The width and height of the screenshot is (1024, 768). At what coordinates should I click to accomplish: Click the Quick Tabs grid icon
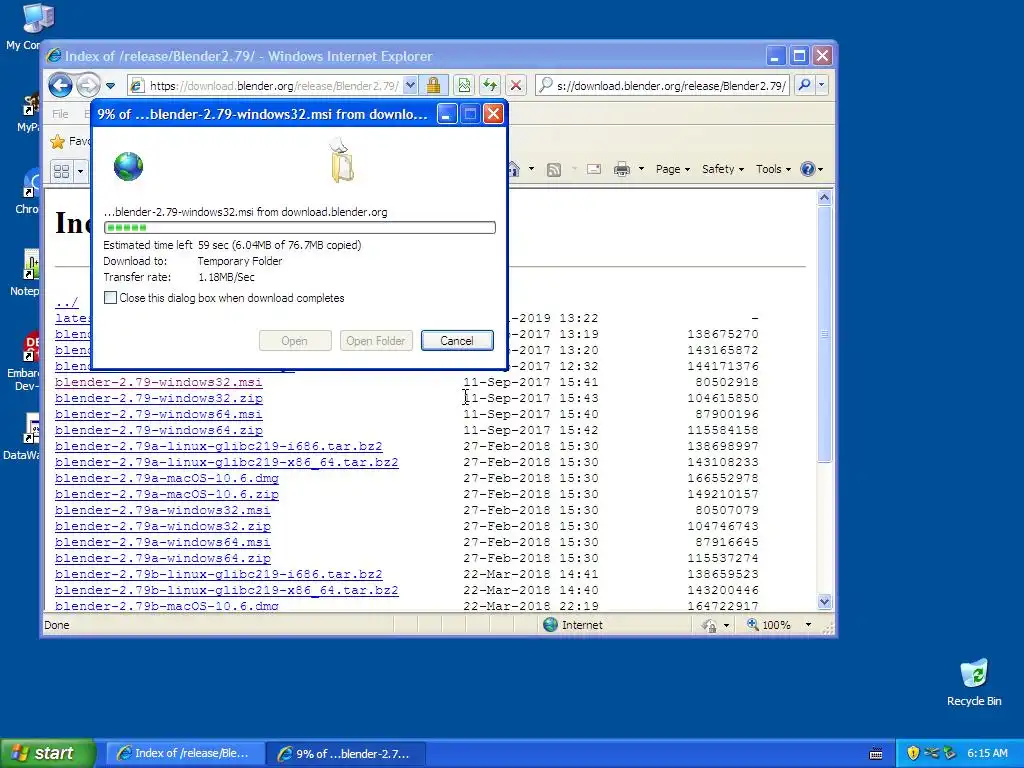pos(61,171)
